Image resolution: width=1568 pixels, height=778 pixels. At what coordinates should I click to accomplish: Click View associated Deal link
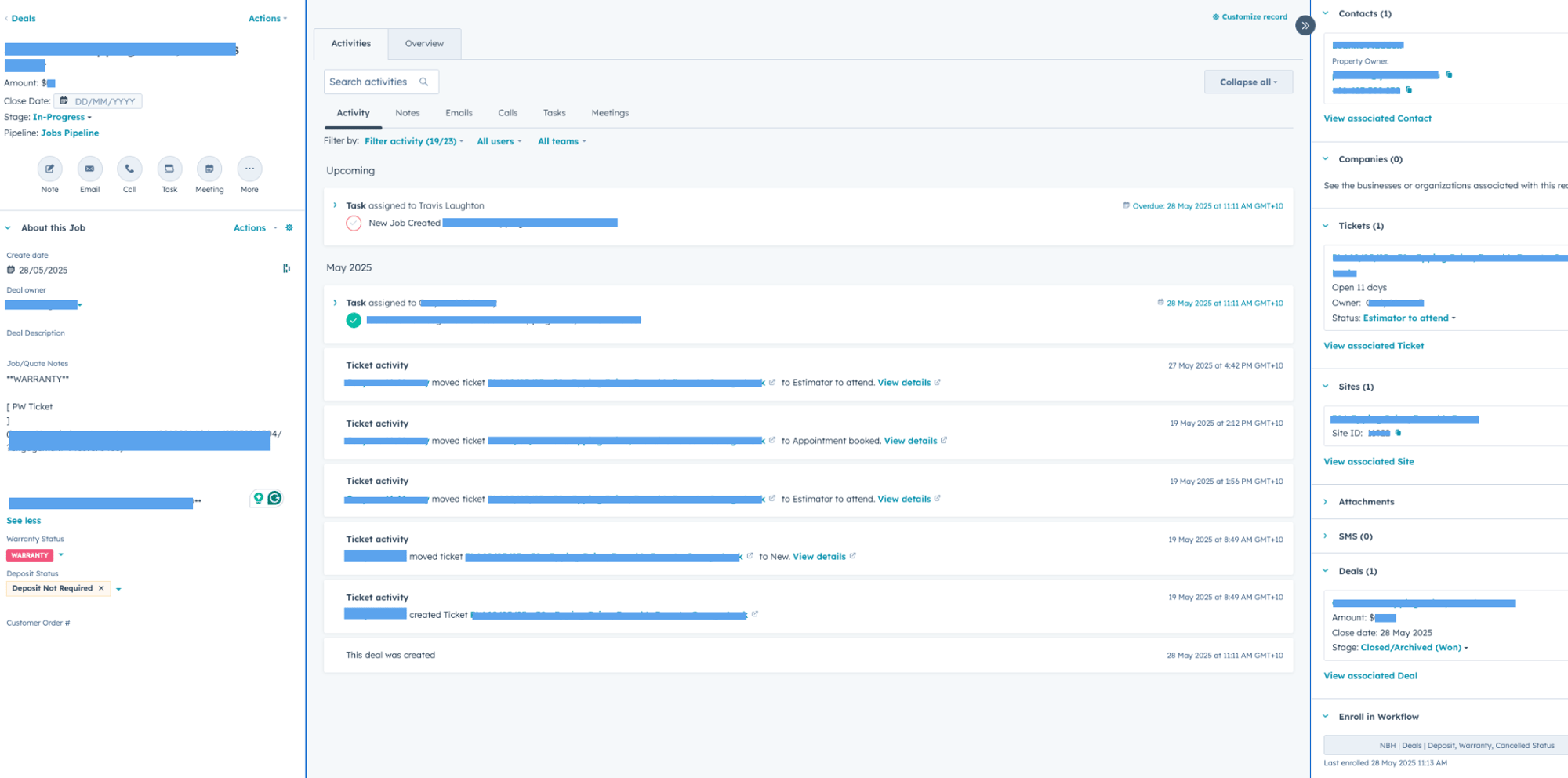point(1370,676)
